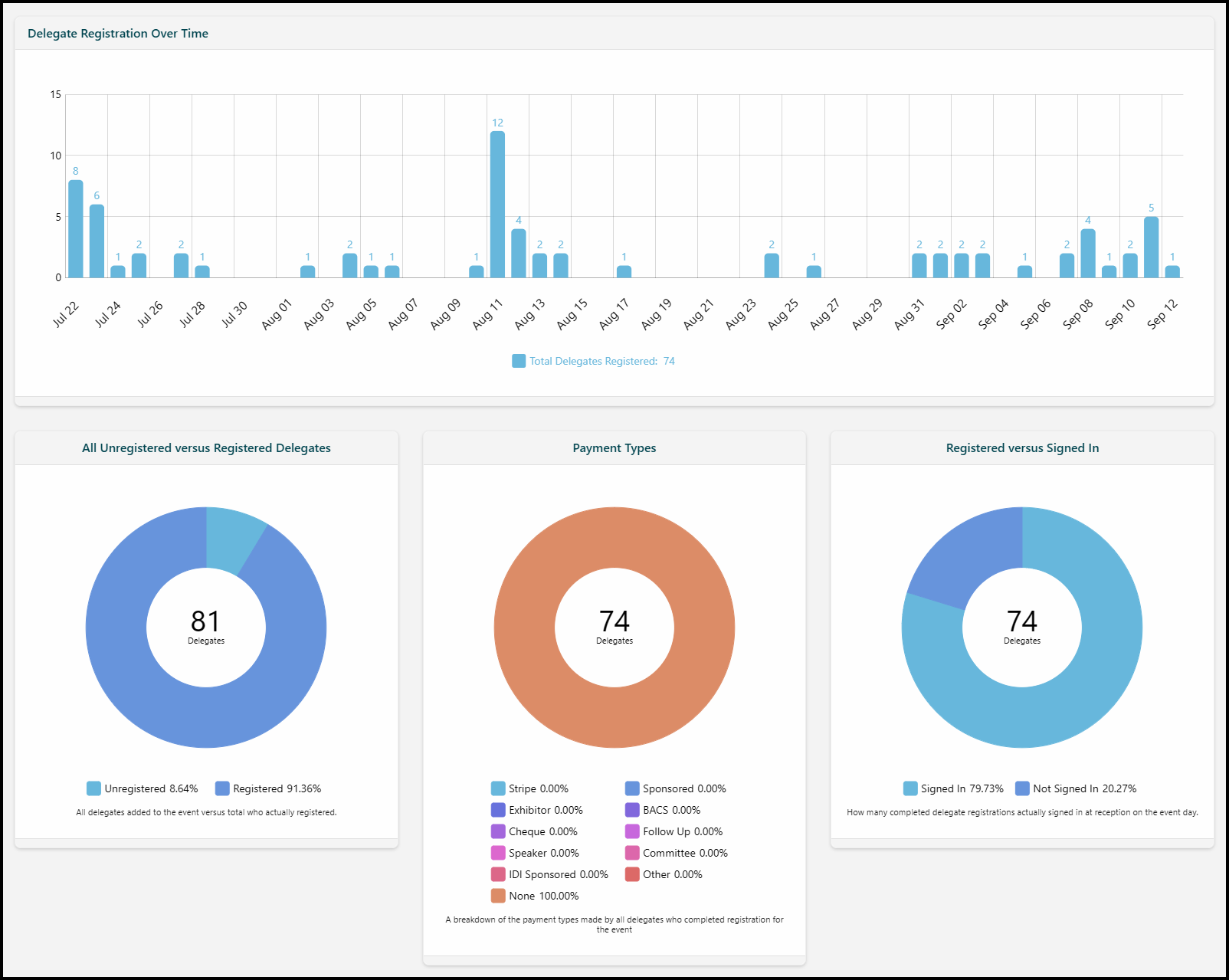Click the bar labeled 5 near Sep 12
The width and height of the screenshot is (1229, 980).
1151,247
